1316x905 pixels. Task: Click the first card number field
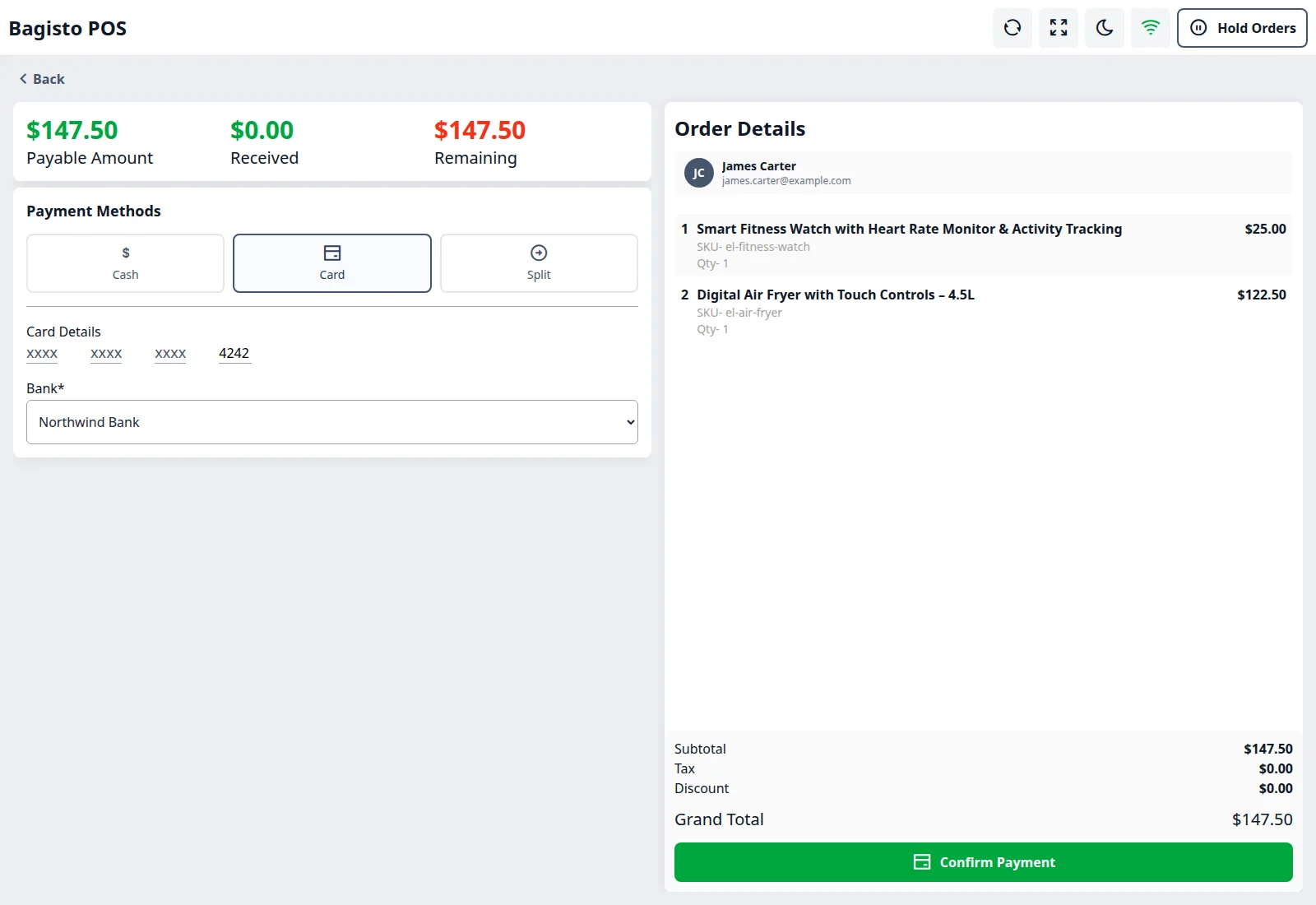point(42,354)
